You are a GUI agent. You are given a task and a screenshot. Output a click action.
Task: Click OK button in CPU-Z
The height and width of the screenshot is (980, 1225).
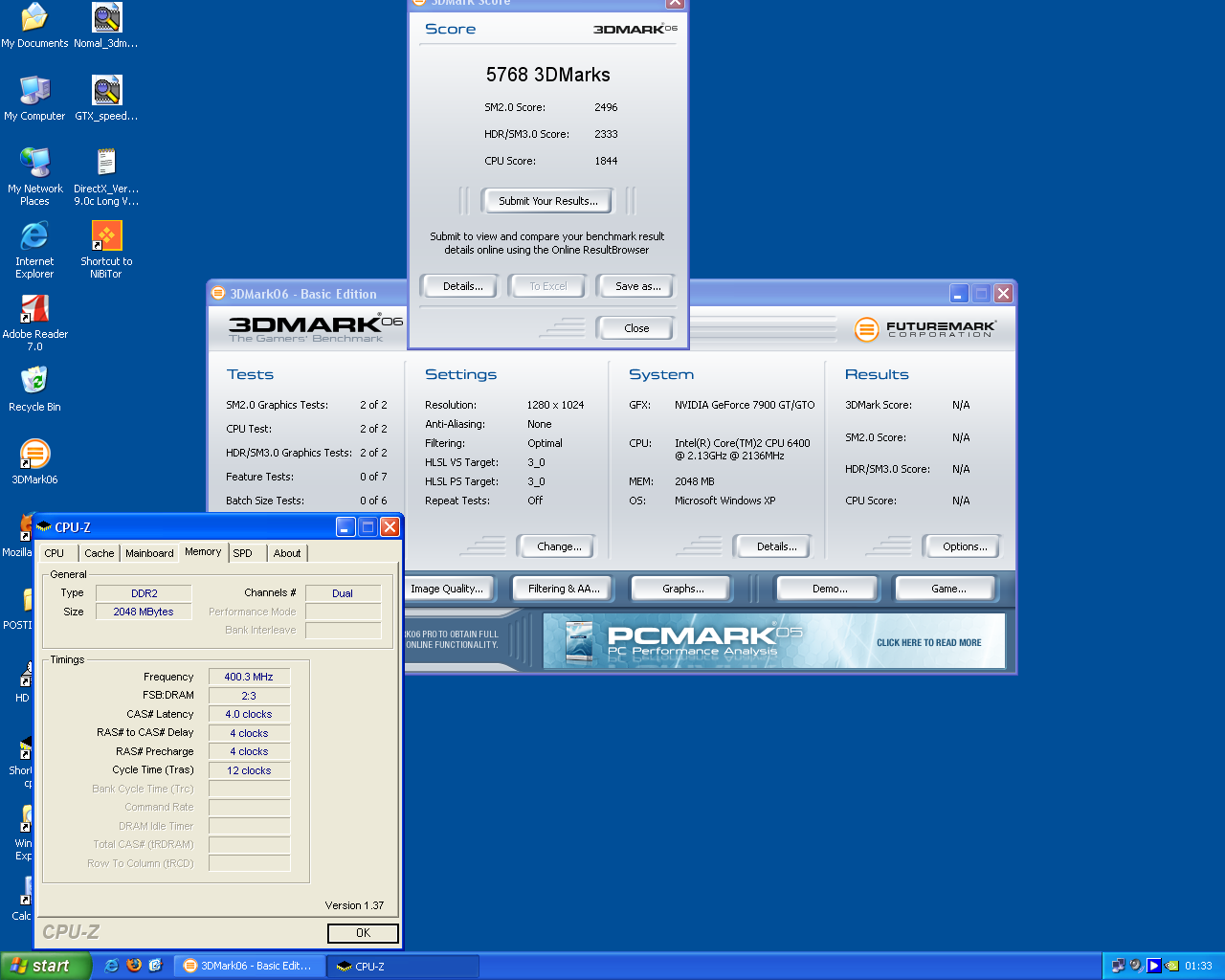[363, 933]
